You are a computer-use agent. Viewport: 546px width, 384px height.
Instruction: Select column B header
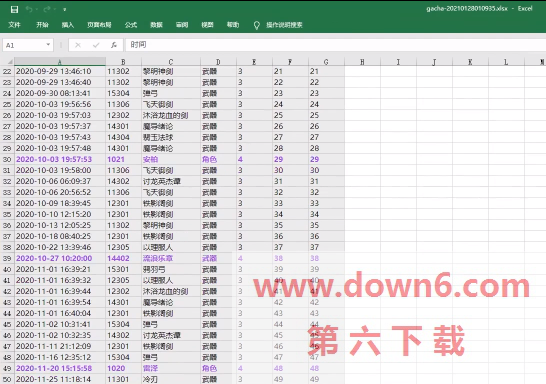123,62
